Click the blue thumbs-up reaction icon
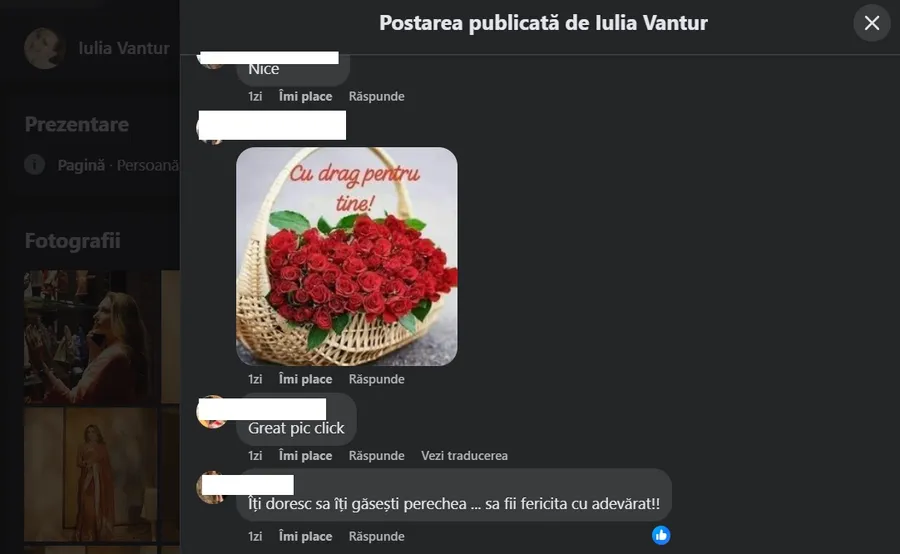The width and height of the screenshot is (900, 554). click(661, 535)
